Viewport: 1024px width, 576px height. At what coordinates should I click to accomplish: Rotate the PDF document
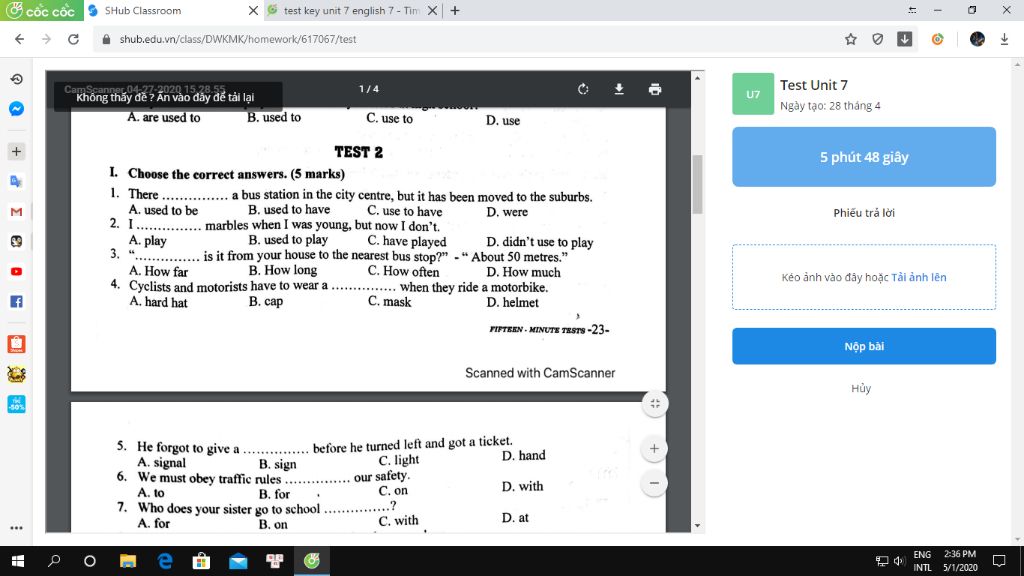[x=583, y=89]
